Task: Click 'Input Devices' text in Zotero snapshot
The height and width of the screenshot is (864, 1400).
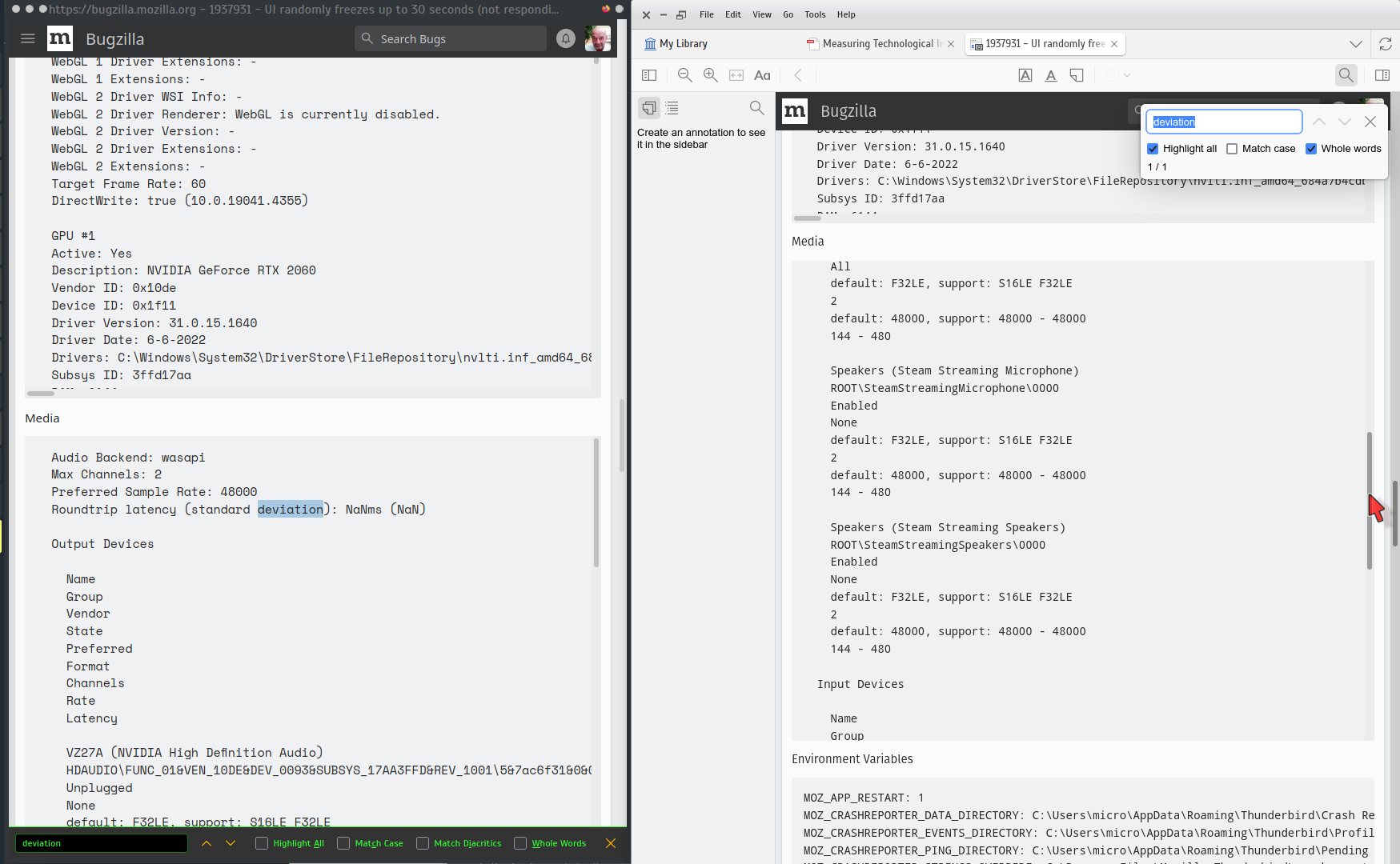Action: [x=860, y=684]
